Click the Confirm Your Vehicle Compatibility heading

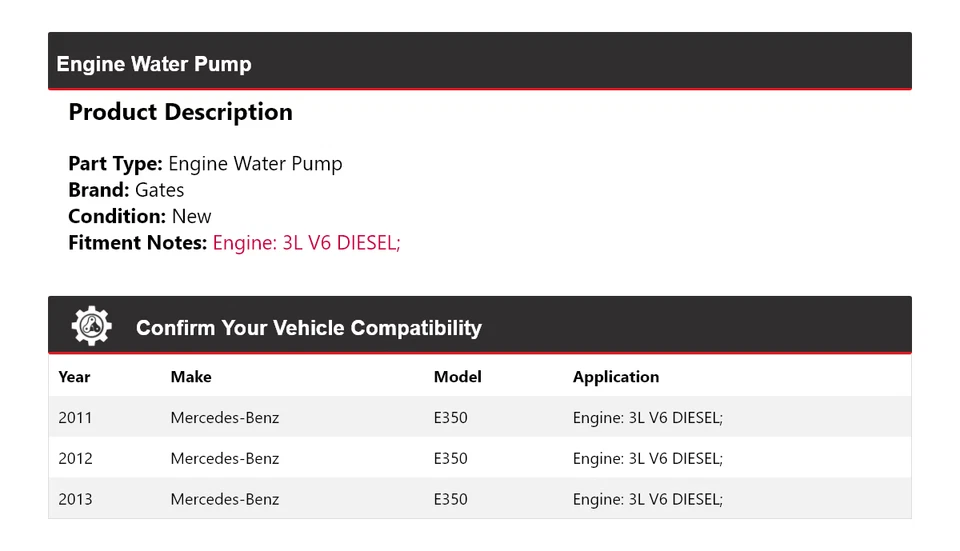click(x=309, y=328)
